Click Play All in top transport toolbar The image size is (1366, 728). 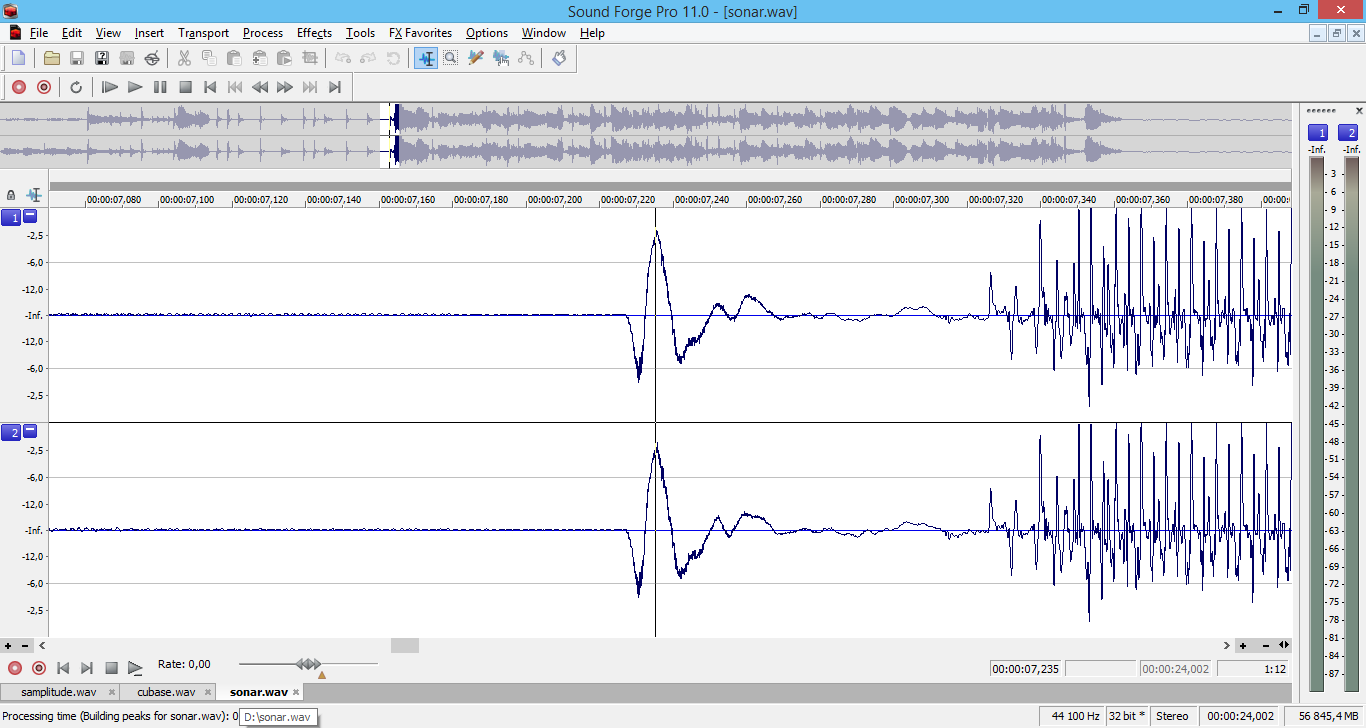pyautogui.click(x=110, y=87)
